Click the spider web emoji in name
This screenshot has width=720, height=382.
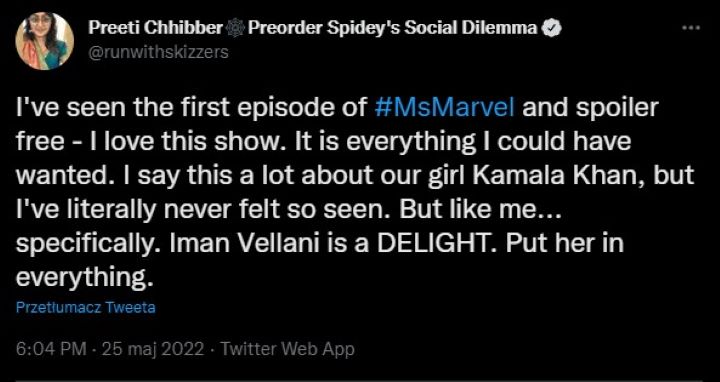[x=235, y=28]
